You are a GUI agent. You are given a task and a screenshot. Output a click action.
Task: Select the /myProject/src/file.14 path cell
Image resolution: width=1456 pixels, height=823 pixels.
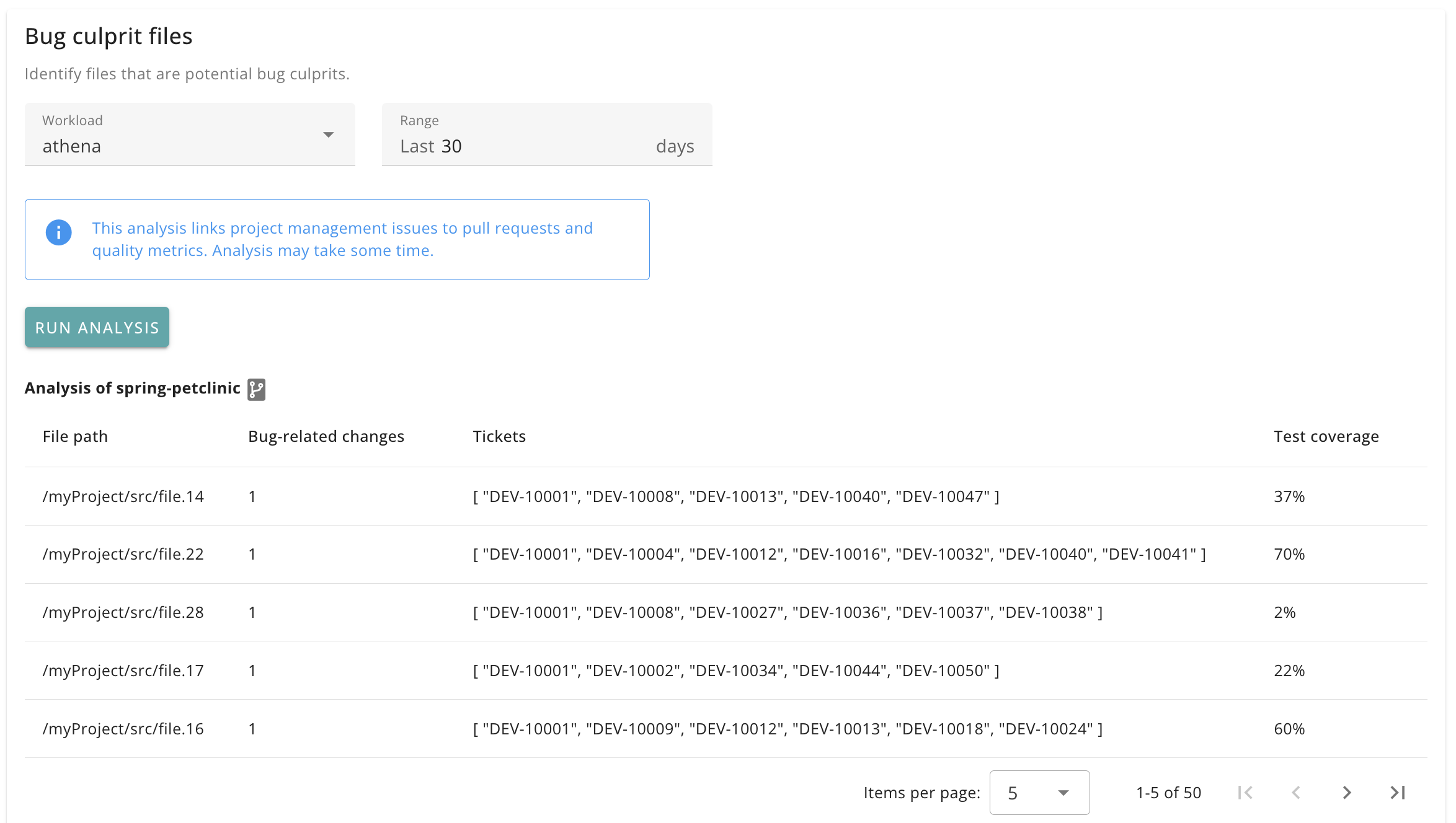(123, 496)
